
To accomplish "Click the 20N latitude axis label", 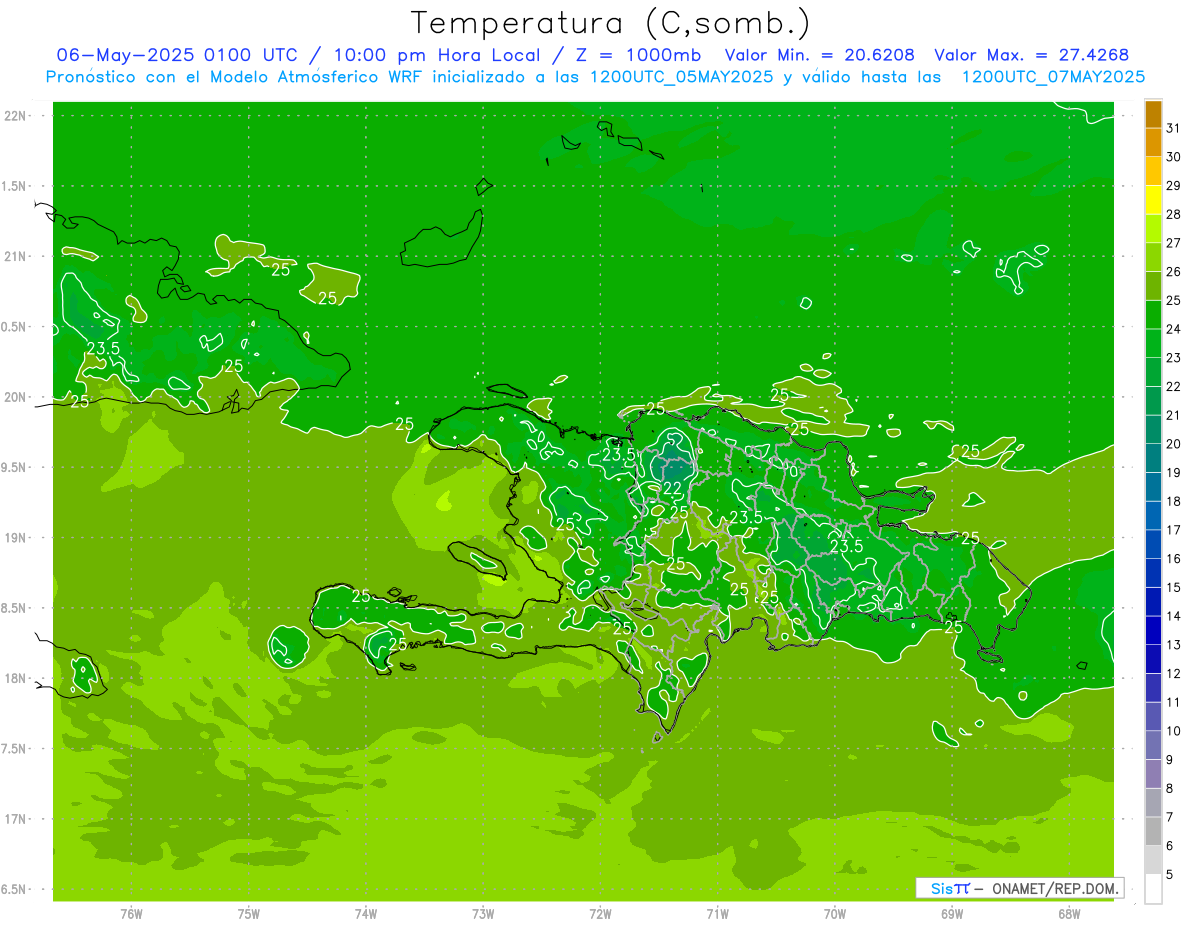I will click(17, 397).
